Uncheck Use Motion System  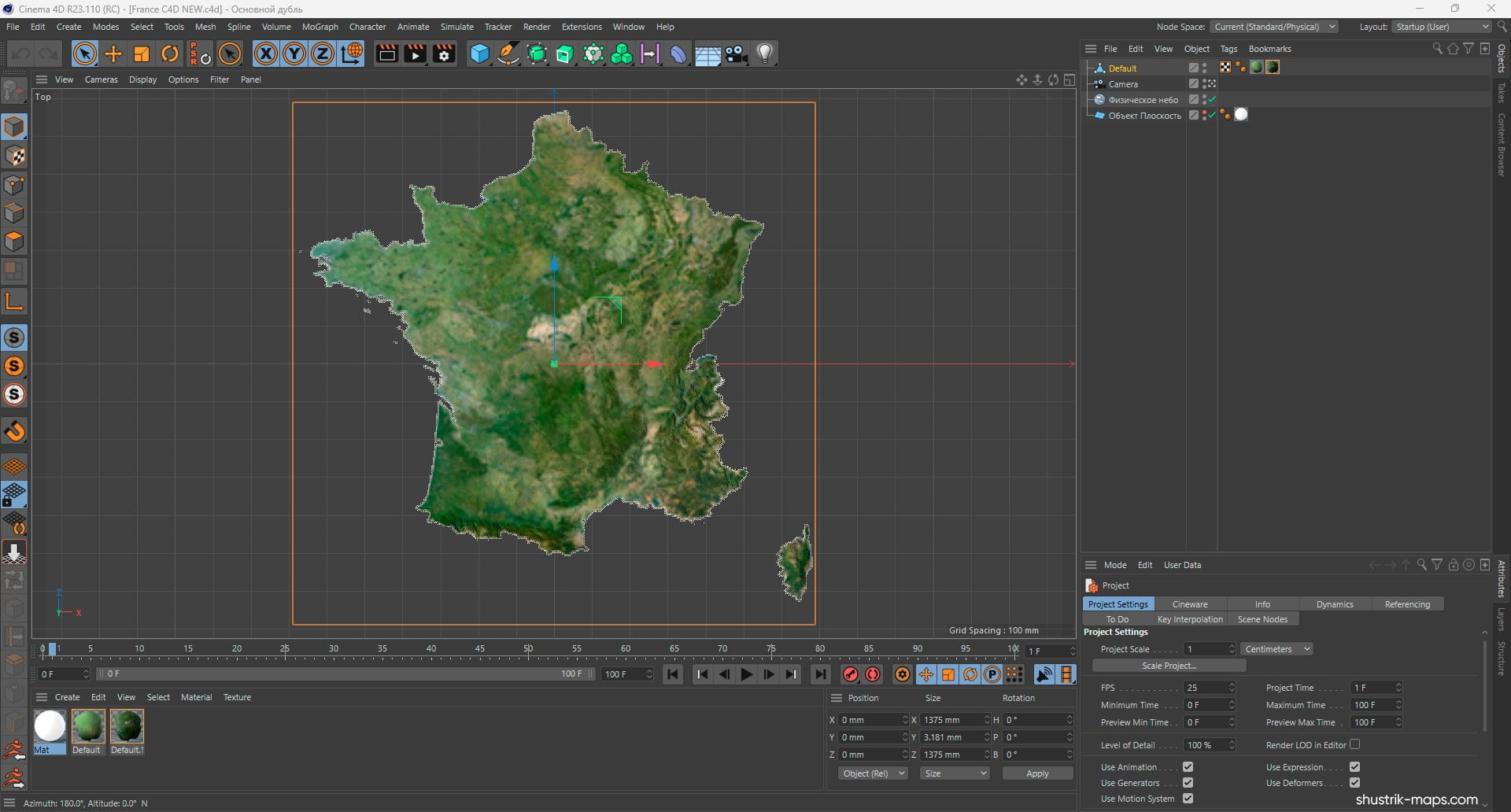click(x=1188, y=799)
